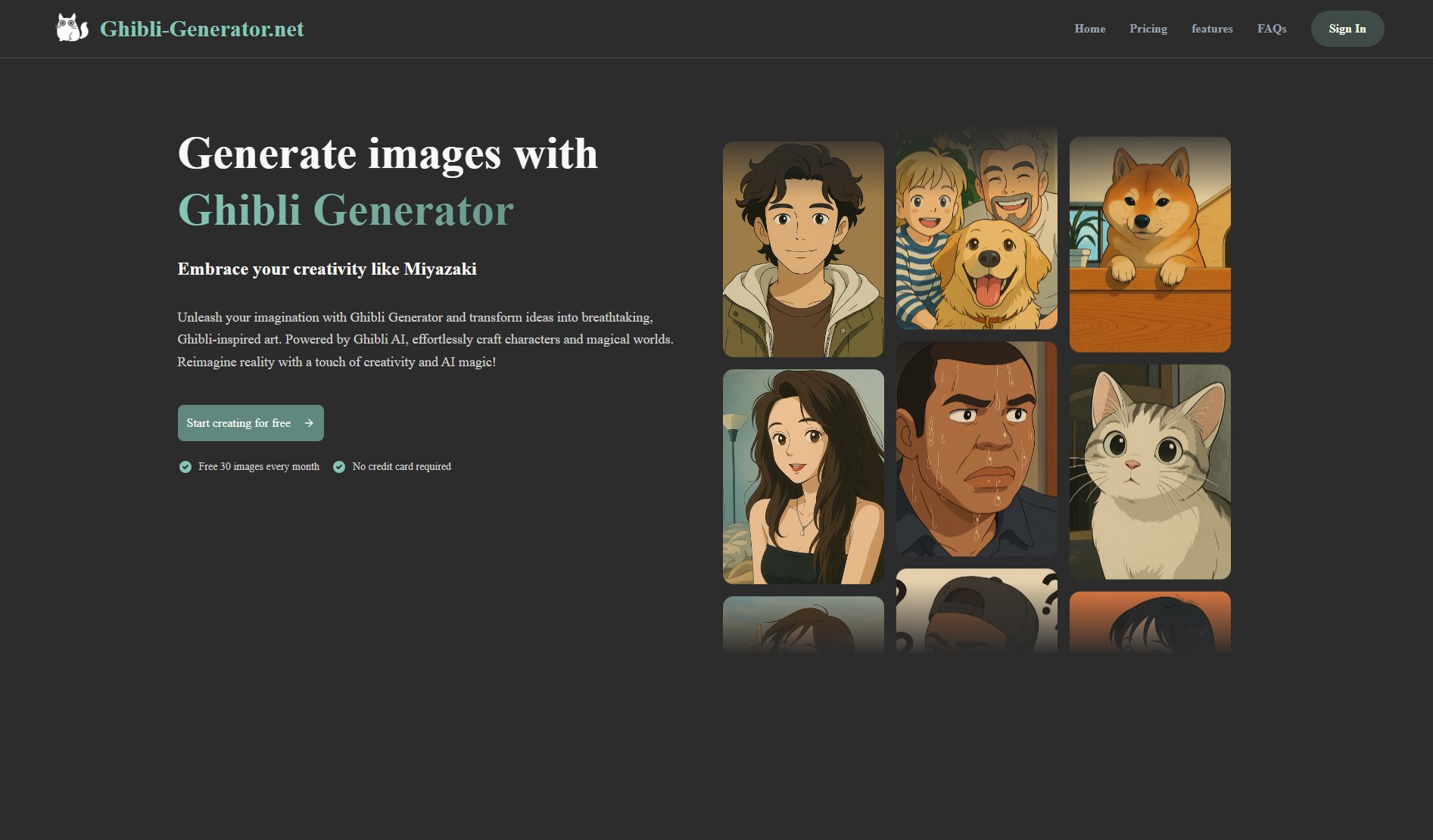Select the Shiba Inu dog thumbnail
The image size is (1433, 840).
[x=1150, y=244]
